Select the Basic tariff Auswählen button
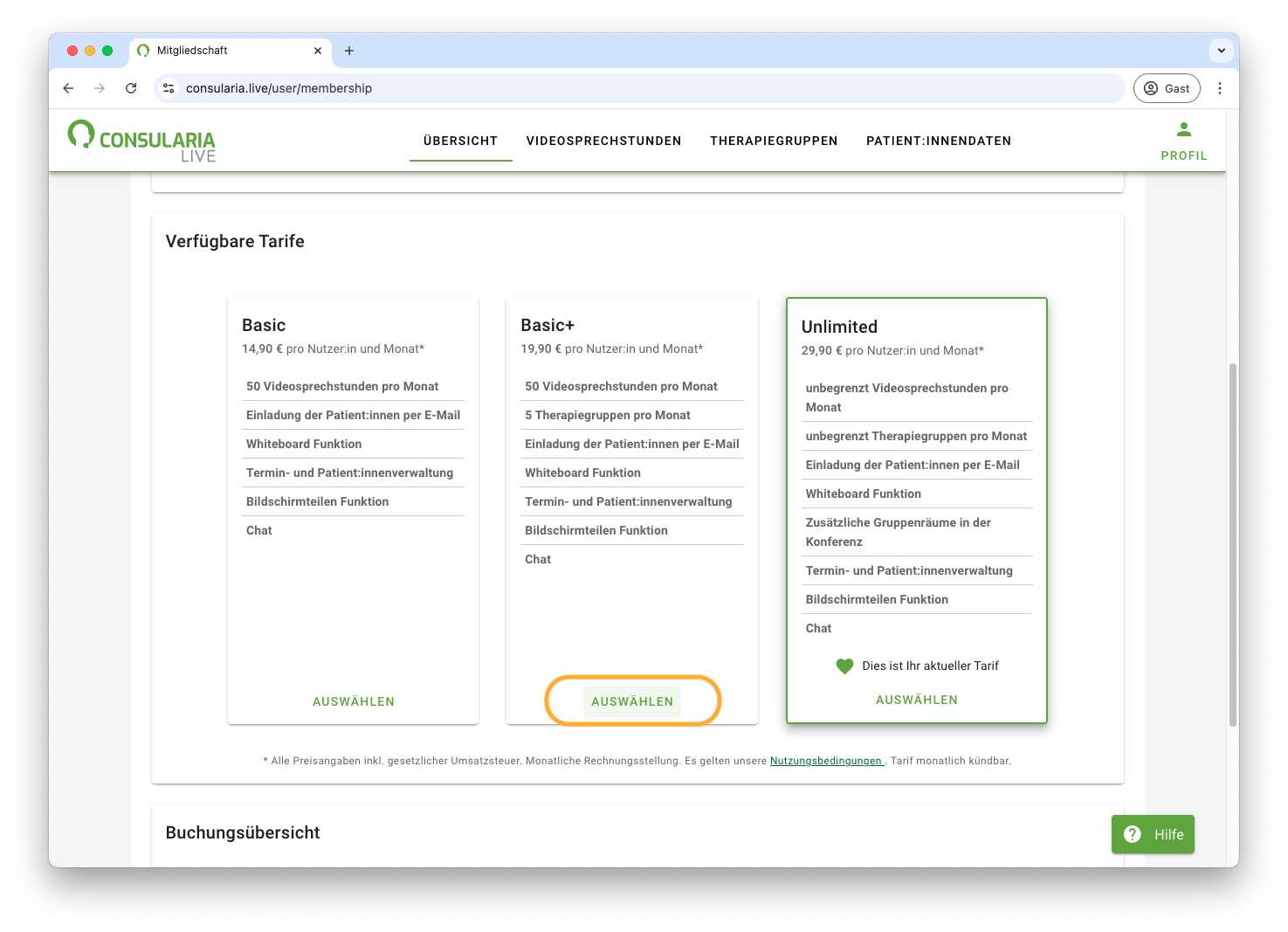 (354, 701)
